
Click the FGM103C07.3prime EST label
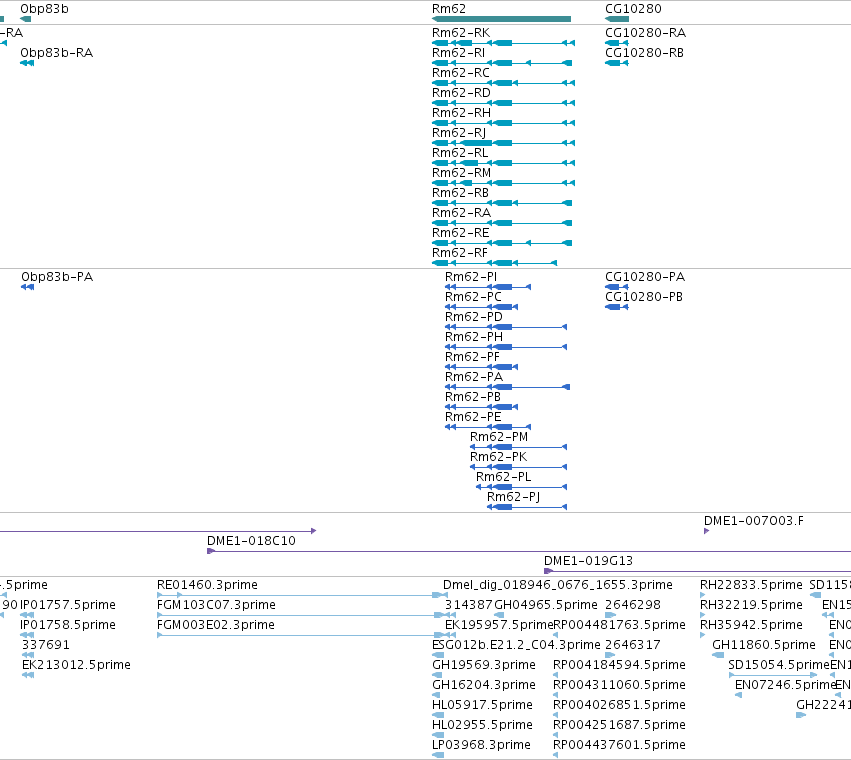(x=216, y=605)
